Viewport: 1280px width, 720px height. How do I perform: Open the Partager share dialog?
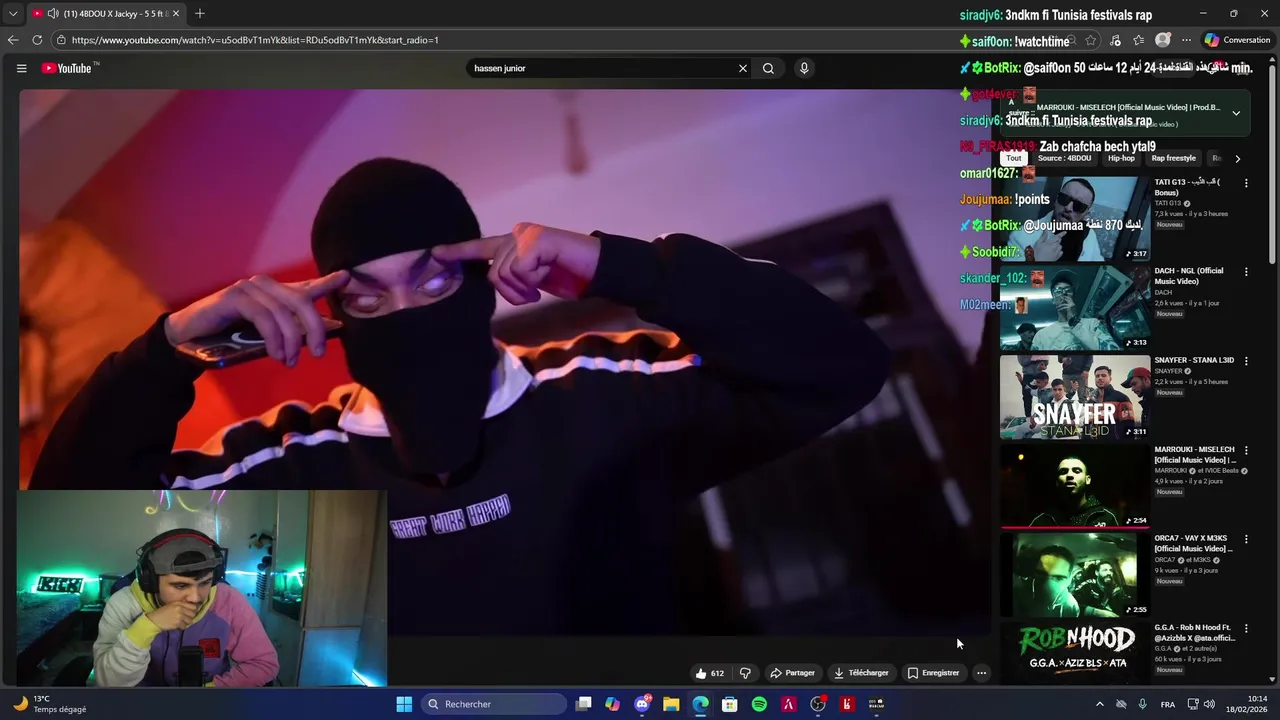pos(792,673)
